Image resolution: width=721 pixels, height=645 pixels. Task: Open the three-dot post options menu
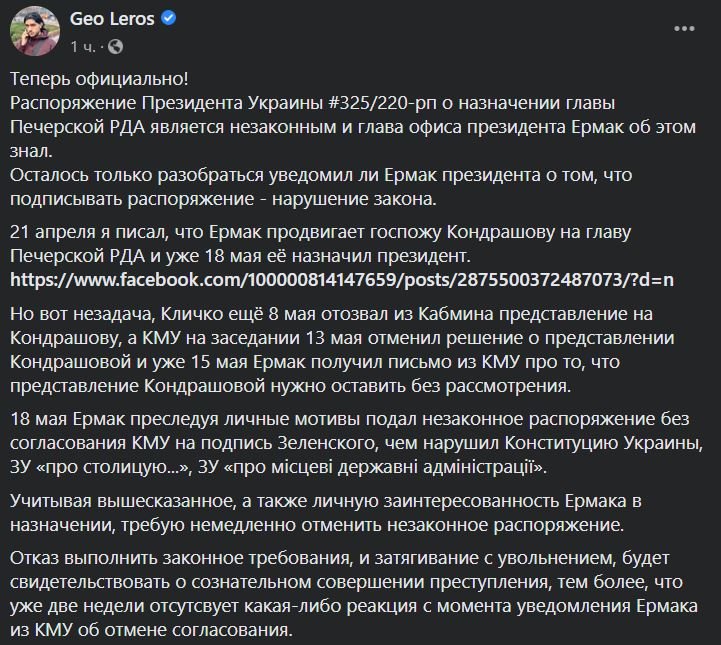pos(684,29)
